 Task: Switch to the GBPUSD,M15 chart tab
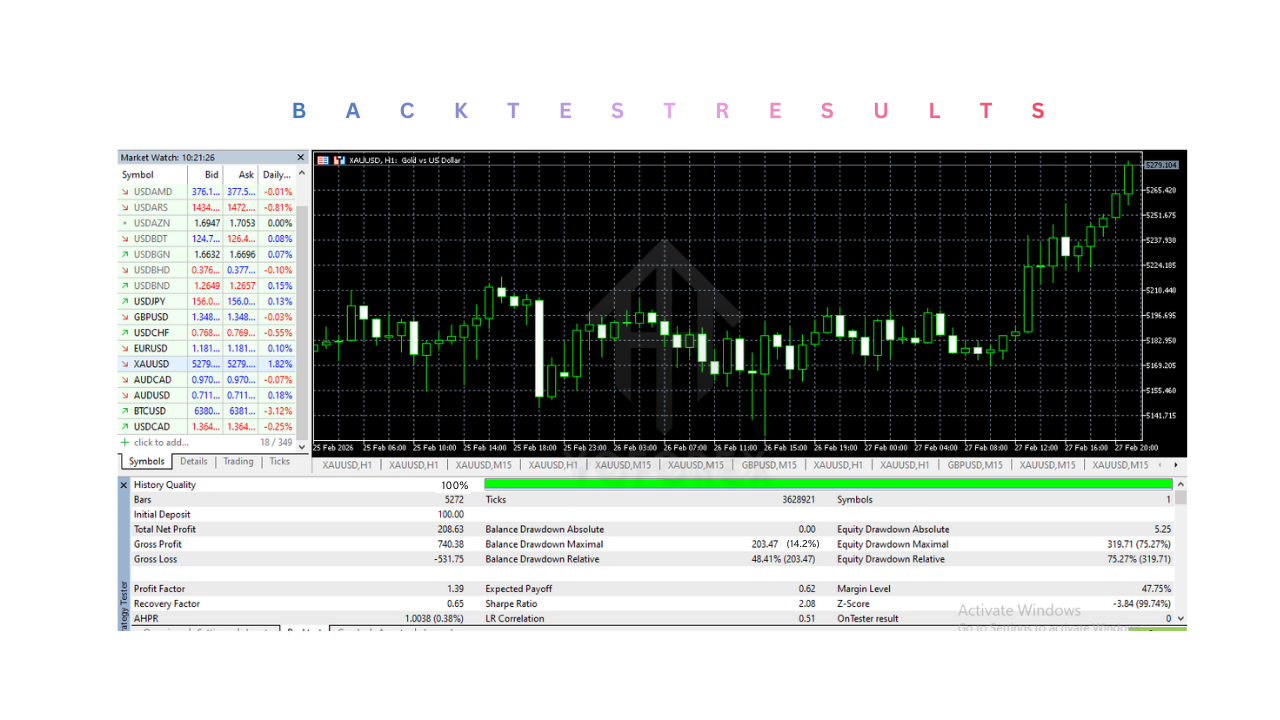(x=768, y=464)
